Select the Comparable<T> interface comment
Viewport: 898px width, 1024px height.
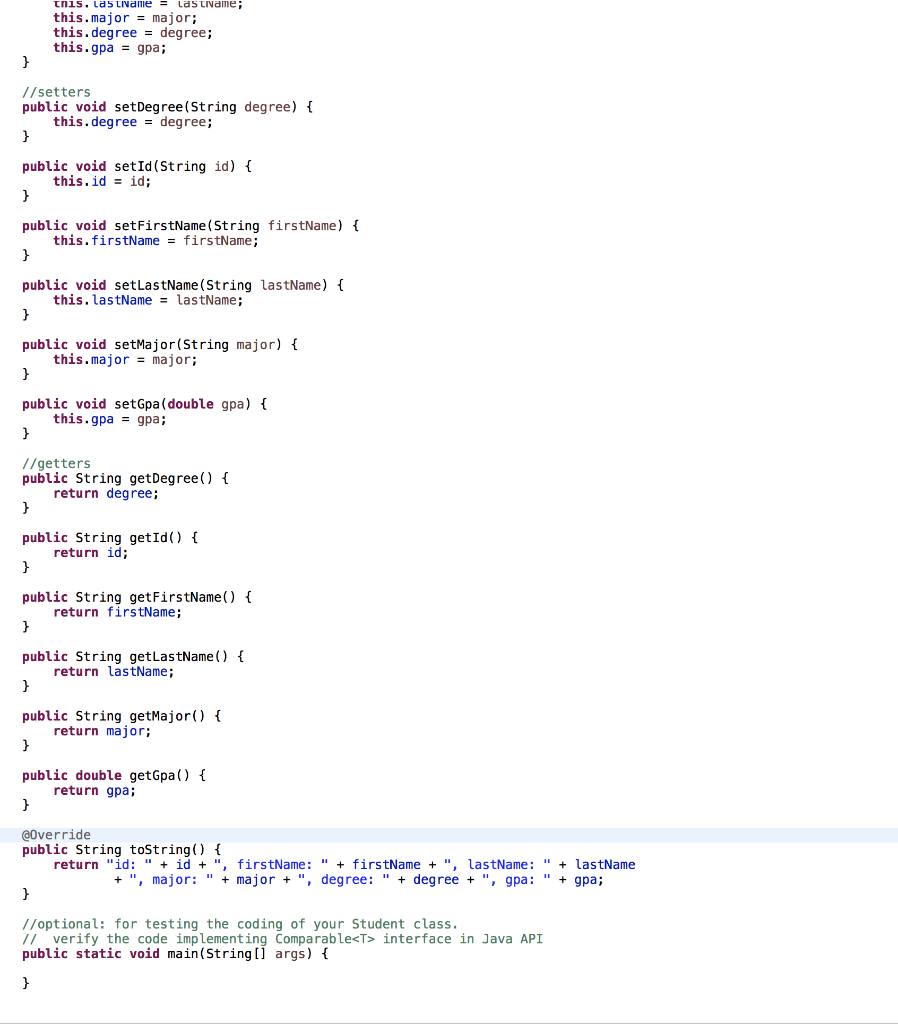coord(280,938)
